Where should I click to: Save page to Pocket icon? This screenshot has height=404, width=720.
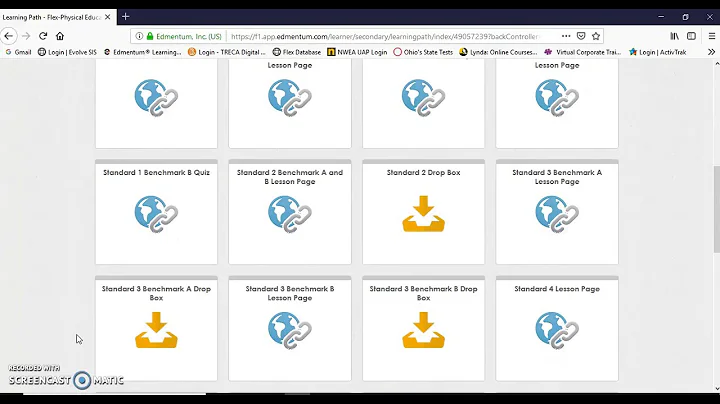(x=581, y=36)
